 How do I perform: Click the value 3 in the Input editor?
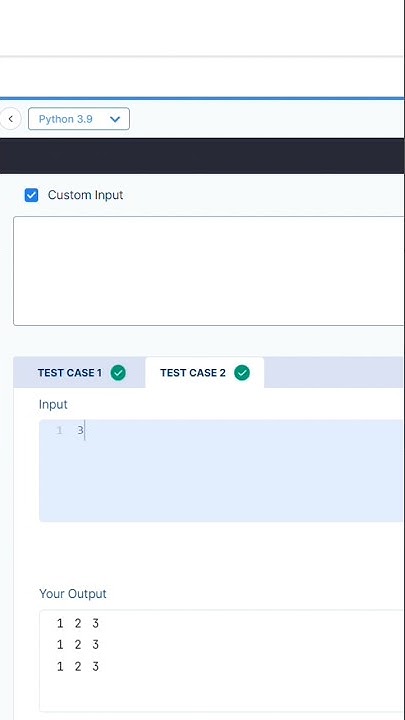pos(80,430)
